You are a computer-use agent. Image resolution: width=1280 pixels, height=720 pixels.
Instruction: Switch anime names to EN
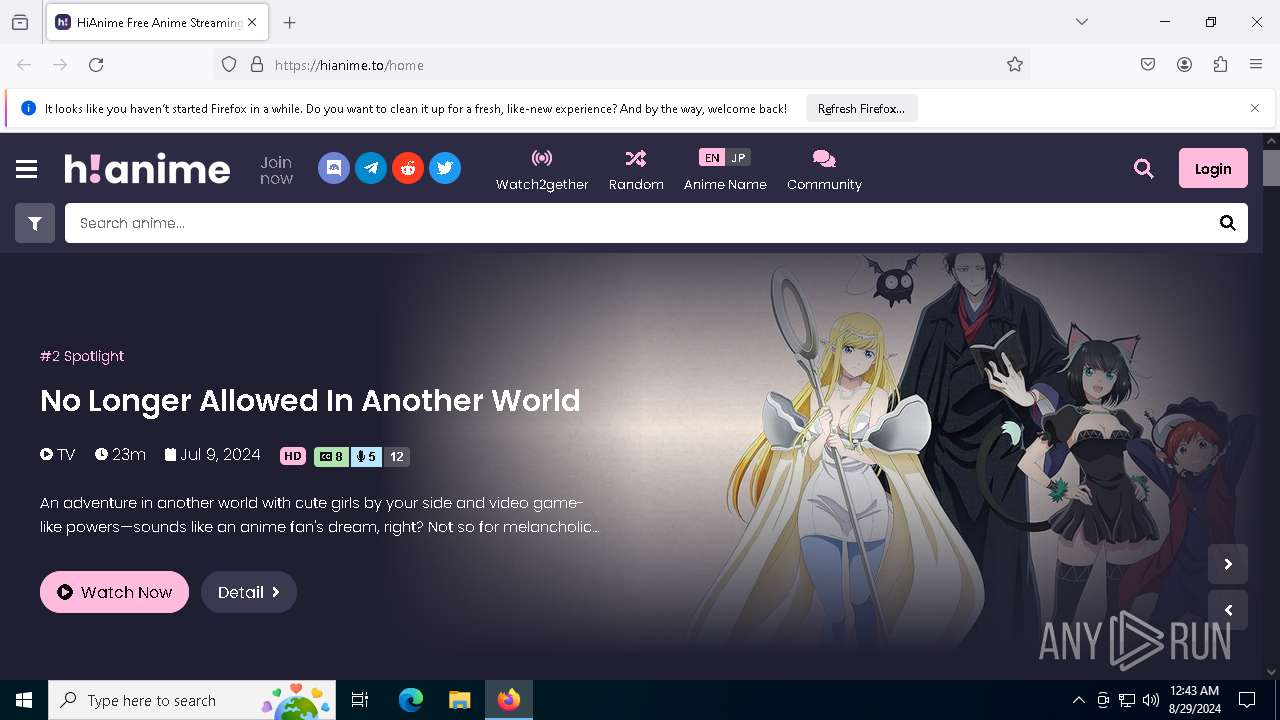(x=712, y=158)
